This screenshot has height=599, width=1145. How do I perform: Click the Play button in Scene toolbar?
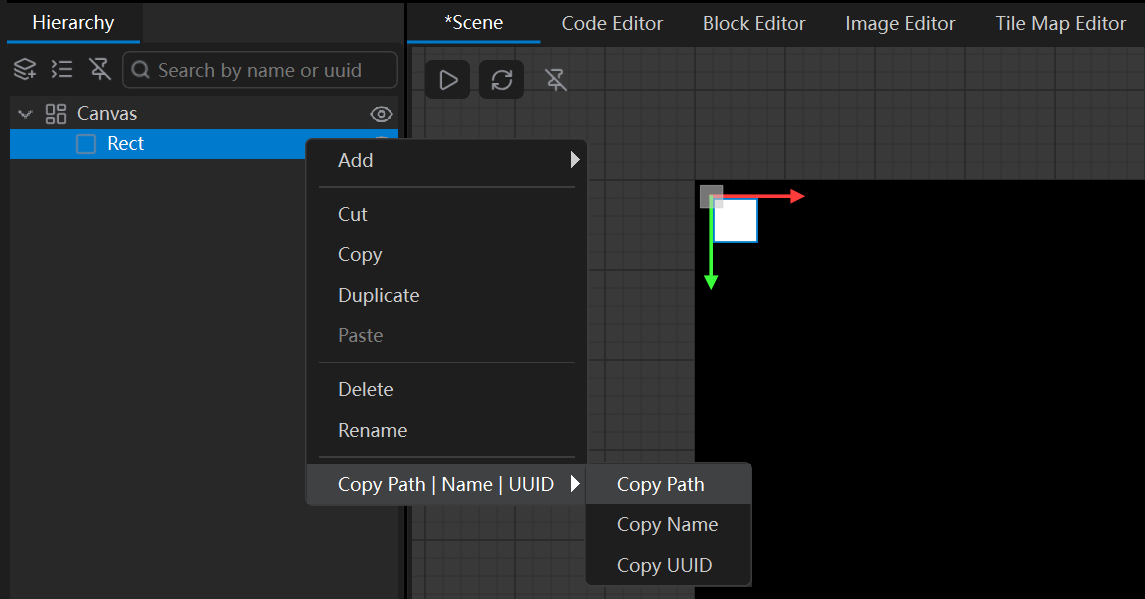click(x=448, y=80)
